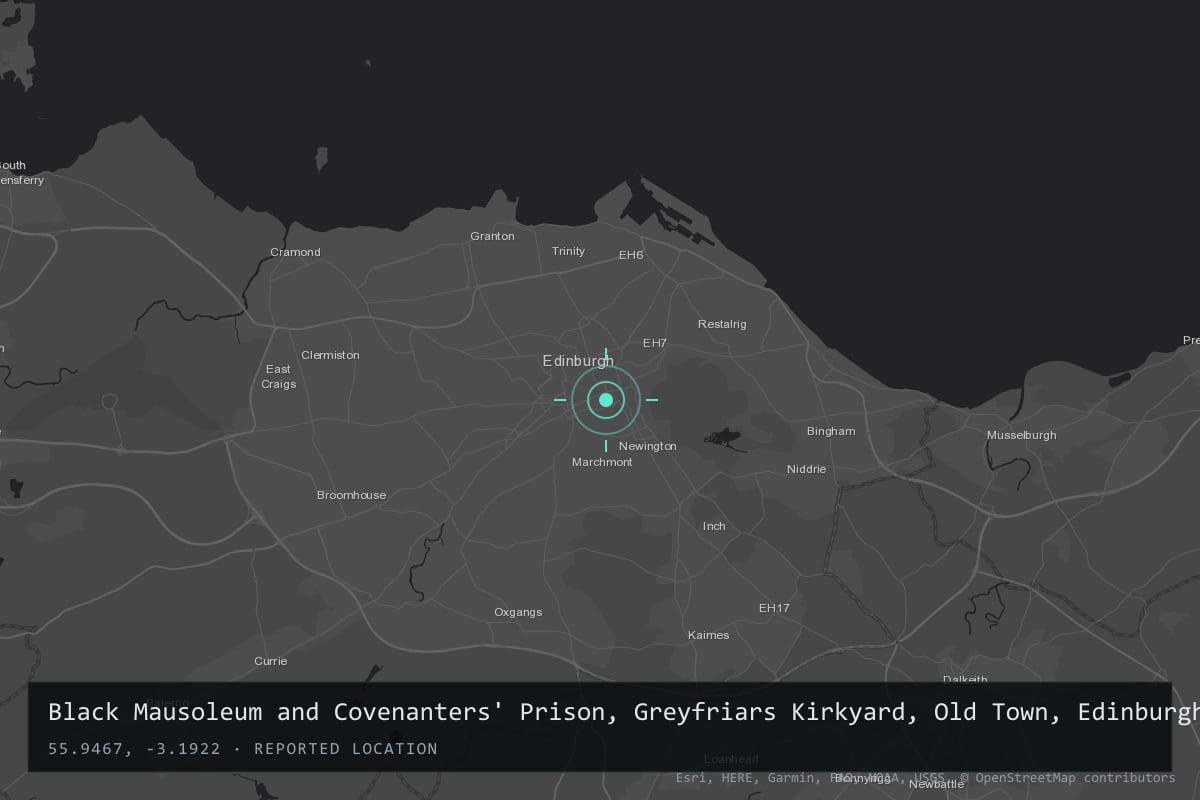This screenshot has height=800, width=1200.
Task: Click the Edinburgh city label
Action: (578, 361)
